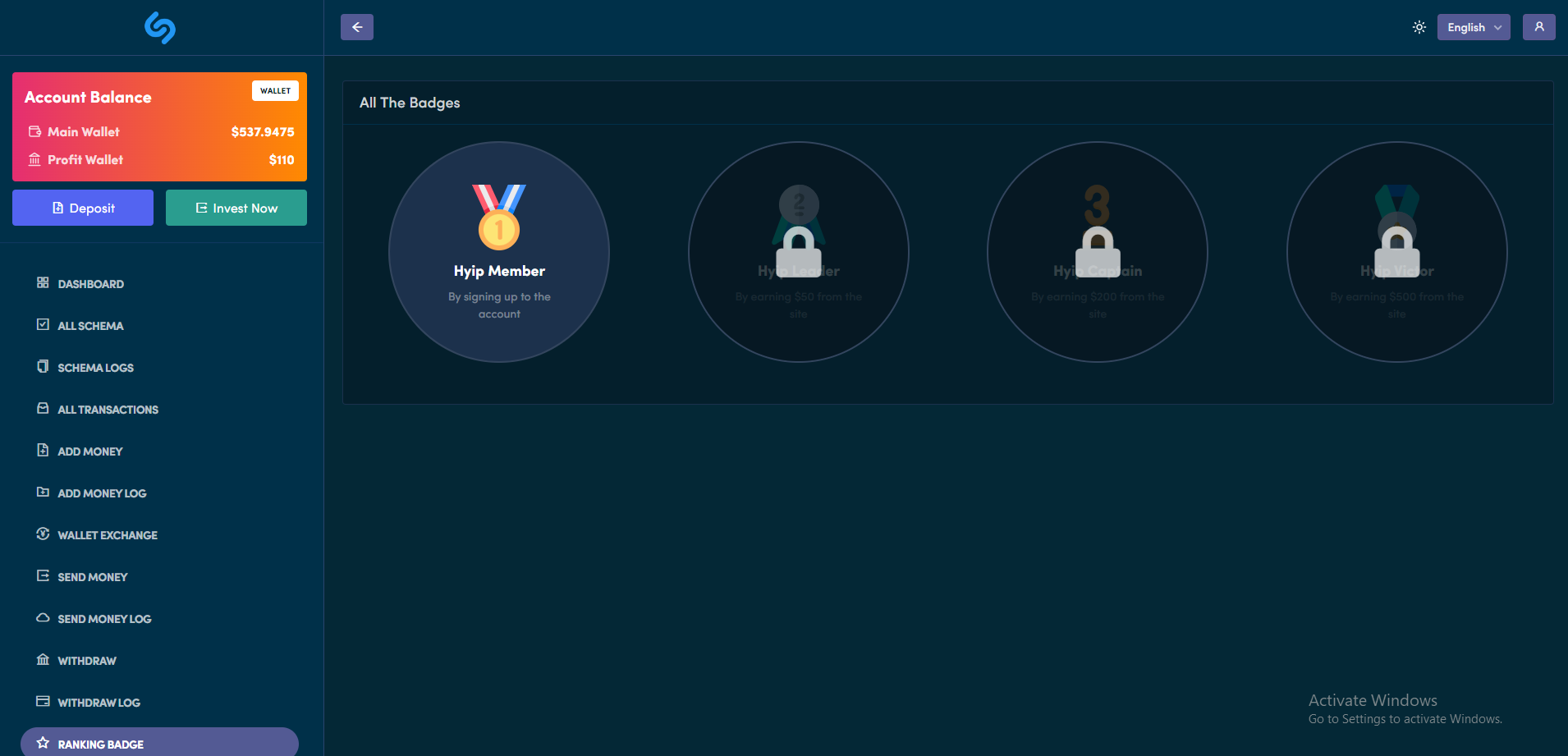The height and width of the screenshot is (756, 1568).
Task: Select Ranking Badge in sidebar
Action: pyautogui.click(x=100, y=744)
